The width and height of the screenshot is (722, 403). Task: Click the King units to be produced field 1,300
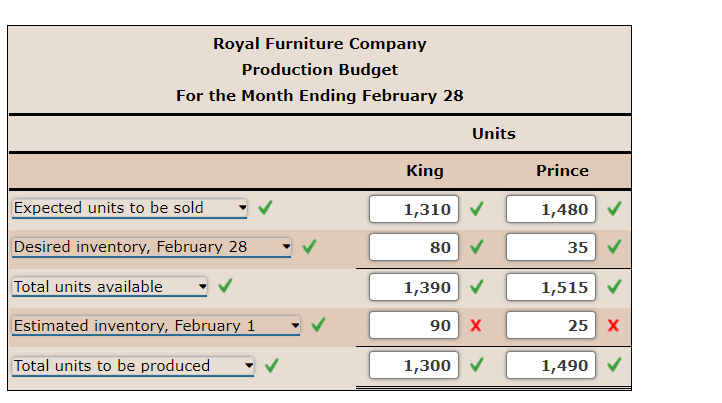coord(414,366)
